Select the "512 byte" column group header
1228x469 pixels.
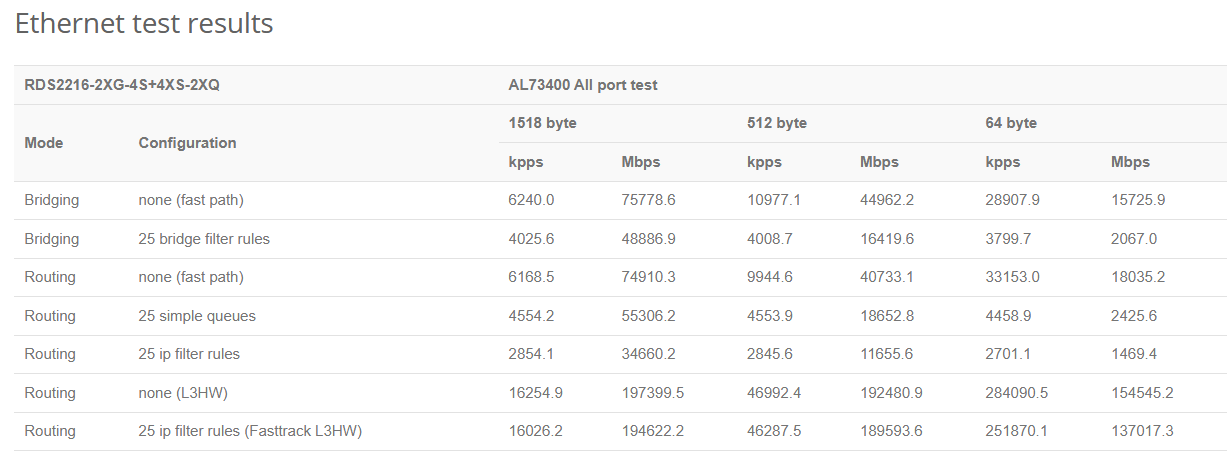coord(777,123)
